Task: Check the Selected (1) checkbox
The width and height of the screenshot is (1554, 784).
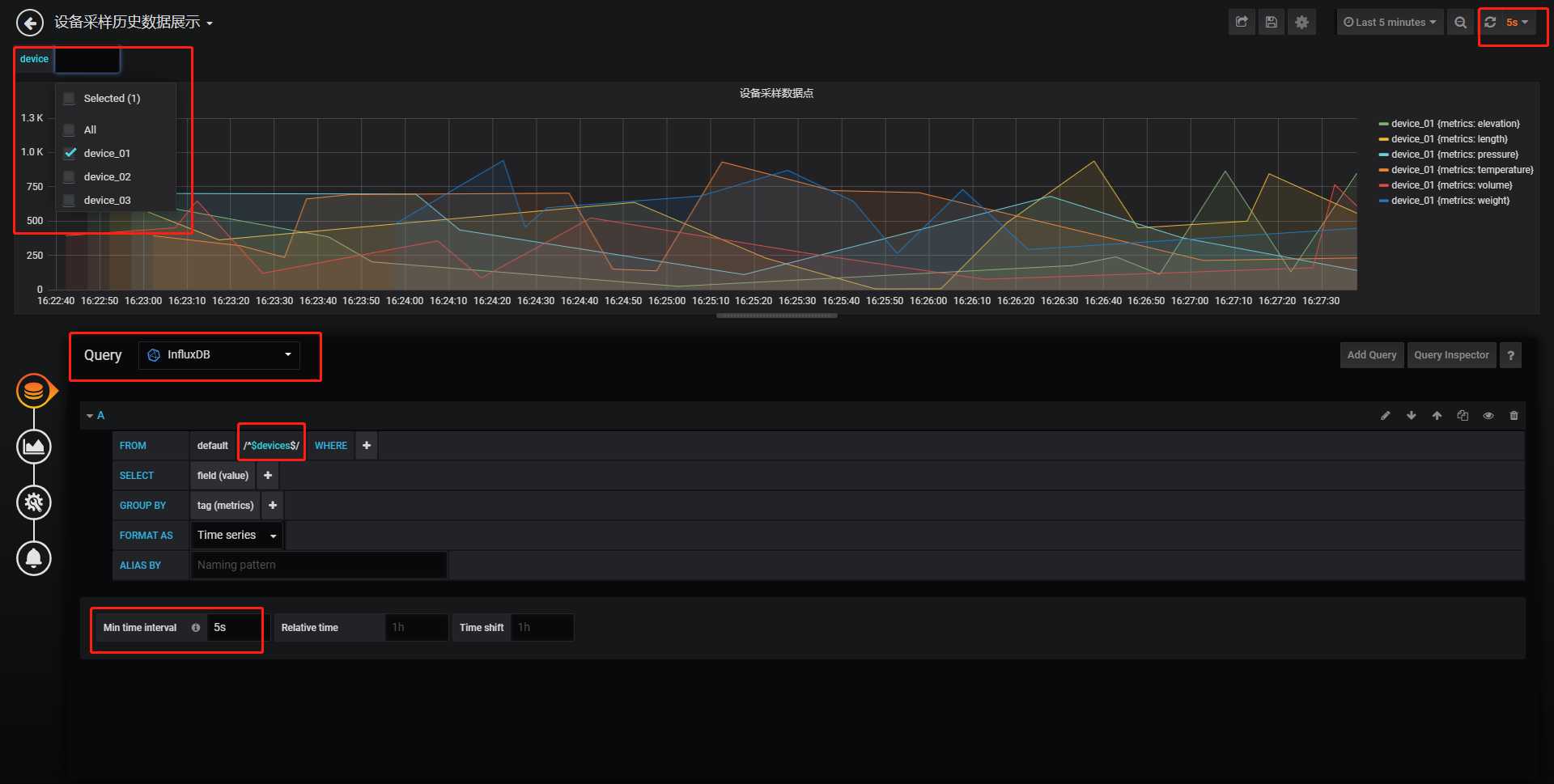Action: click(69, 99)
